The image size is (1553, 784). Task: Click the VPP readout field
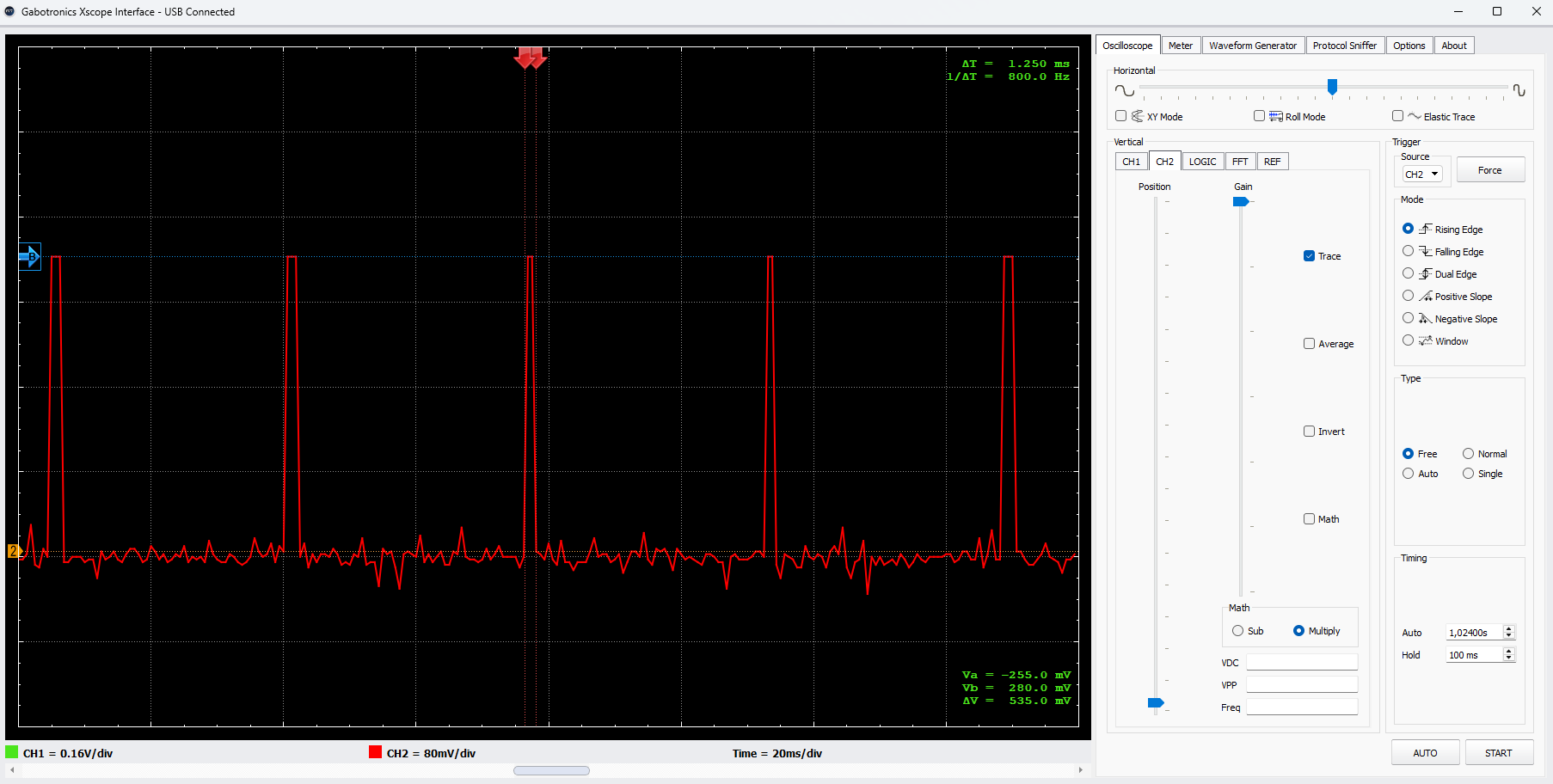tap(1302, 684)
